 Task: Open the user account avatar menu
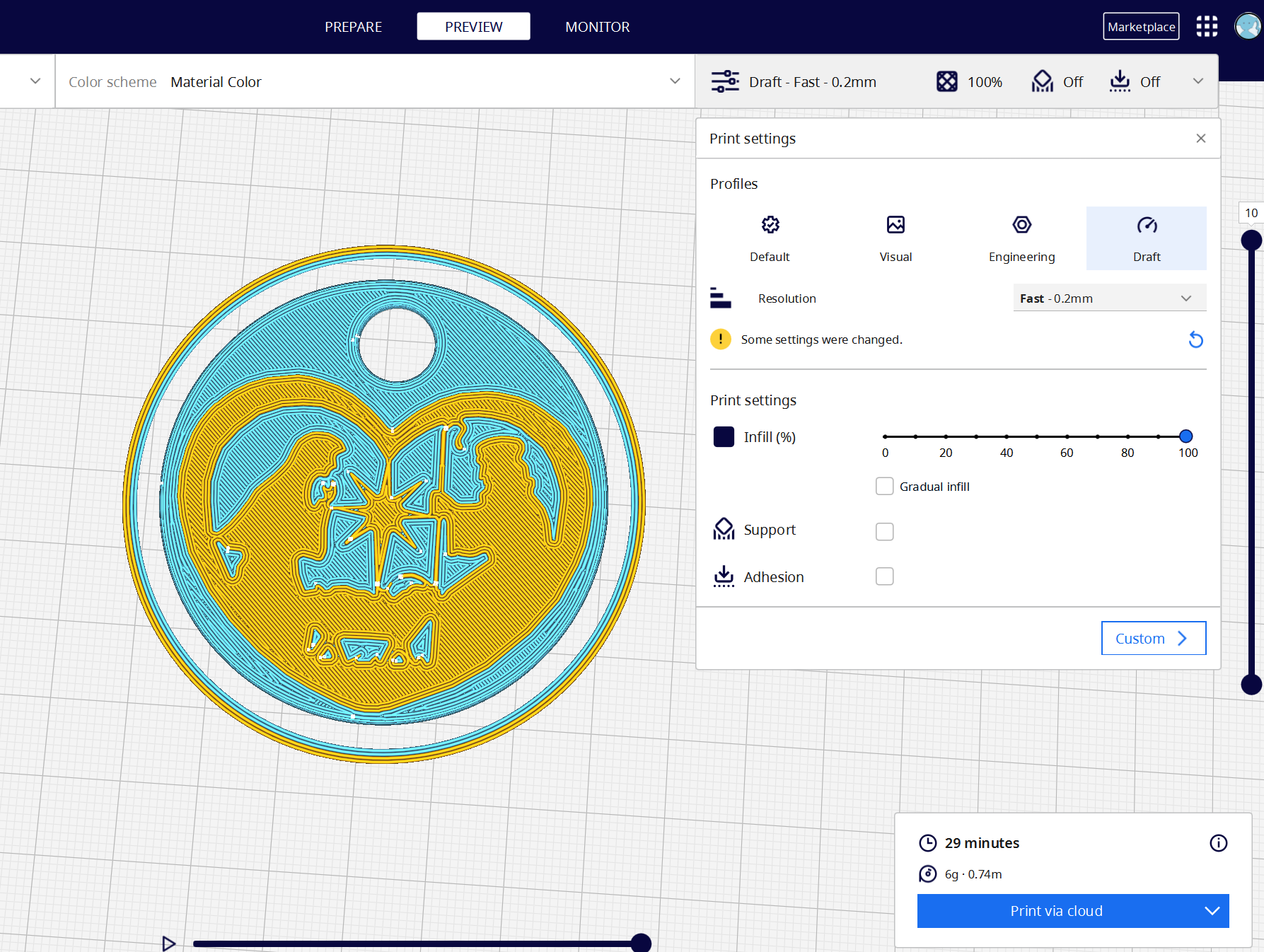[x=1248, y=27]
